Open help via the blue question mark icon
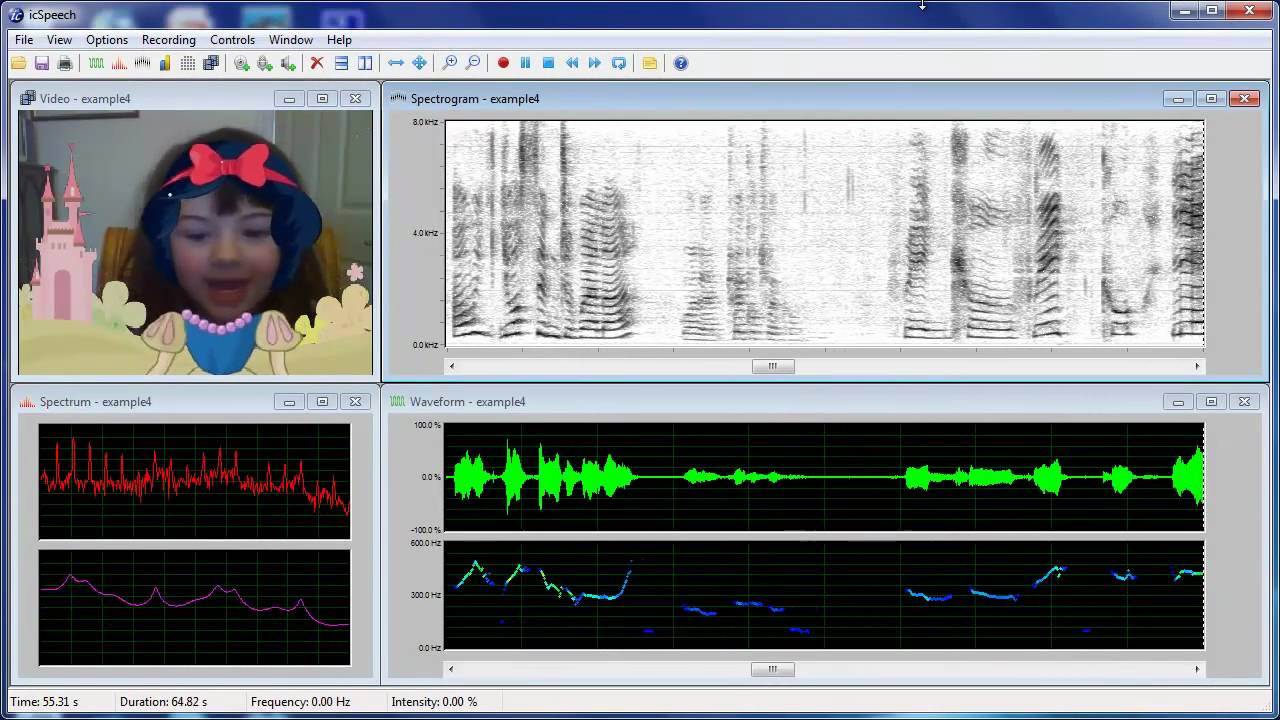 [x=681, y=63]
